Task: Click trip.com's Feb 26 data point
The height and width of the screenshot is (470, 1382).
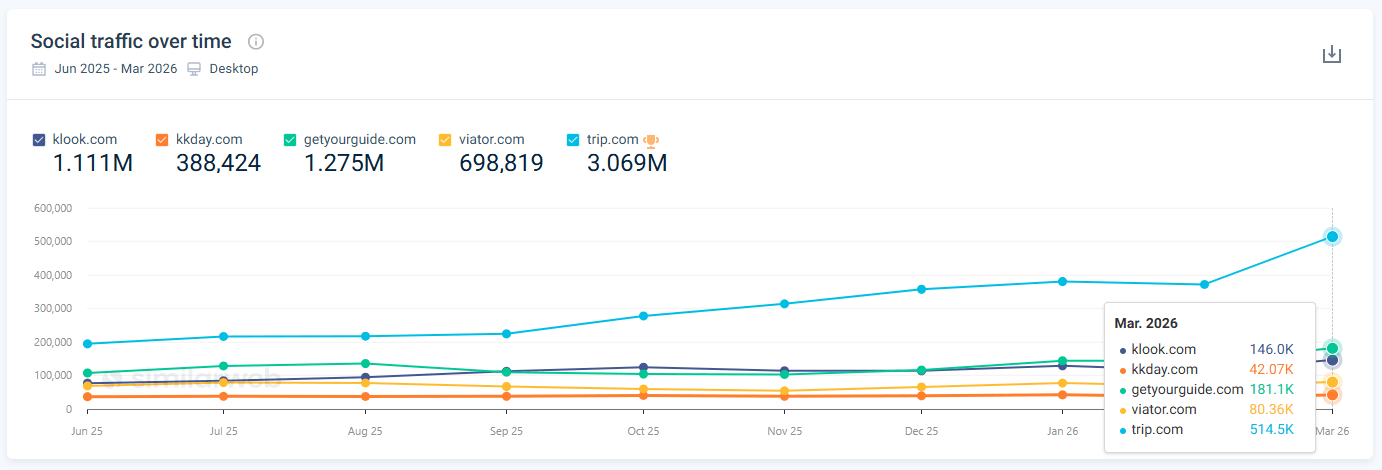Action: [x=1205, y=285]
